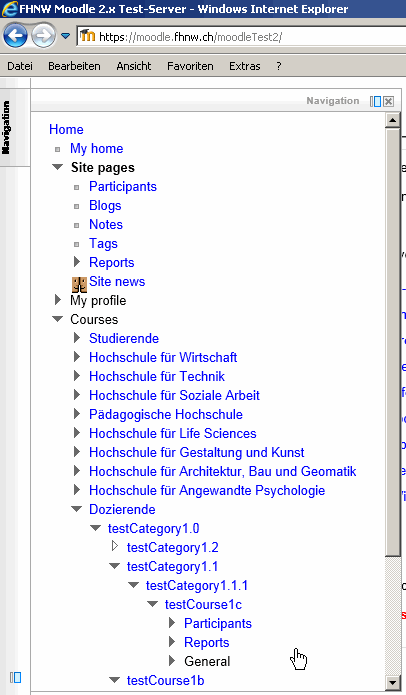Open Reports under testCourse1c
This screenshot has width=406, height=695.
pyautogui.click(x=207, y=643)
